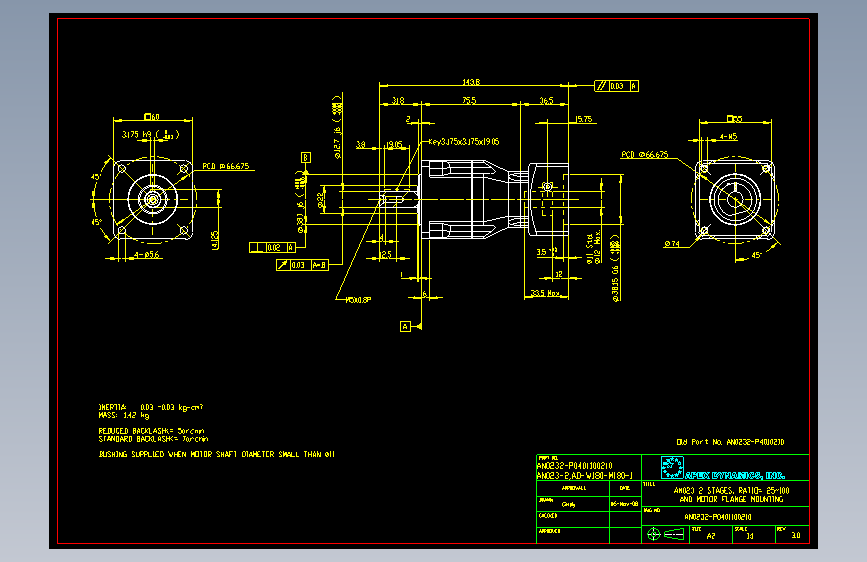867x562 pixels.
Task: Click the Old Part No. AN0232-P4010210 text
Action: pyautogui.click(x=730, y=442)
